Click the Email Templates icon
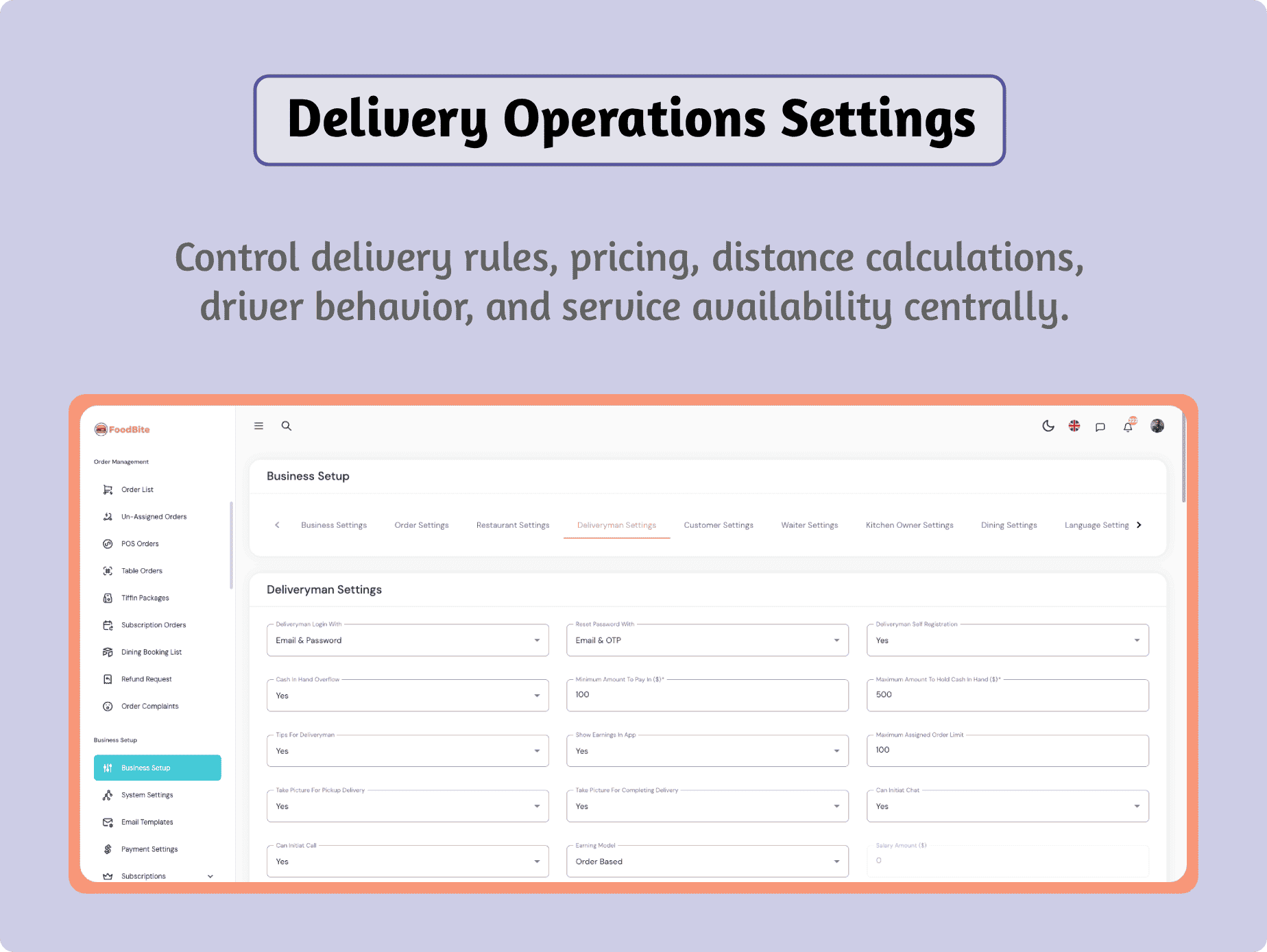1267x952 pixels. pos(108,822)
